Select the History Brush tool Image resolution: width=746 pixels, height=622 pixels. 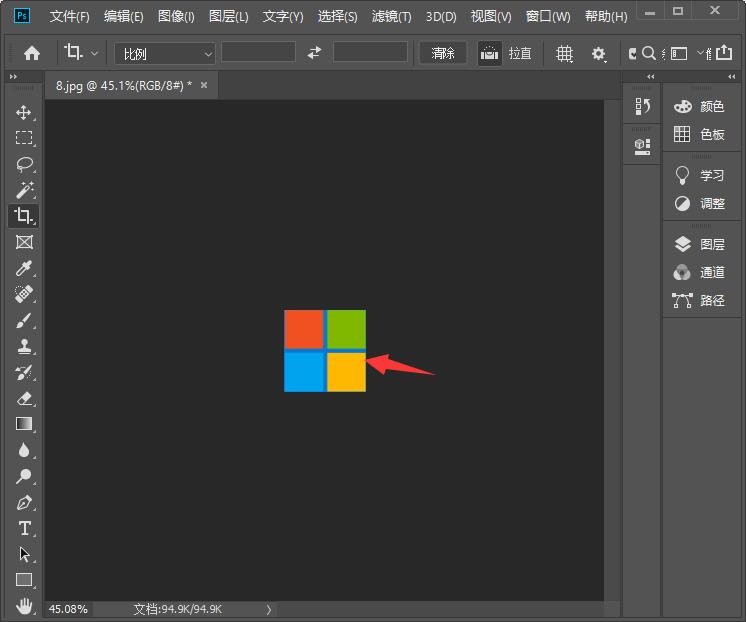(x=24, y=372)
